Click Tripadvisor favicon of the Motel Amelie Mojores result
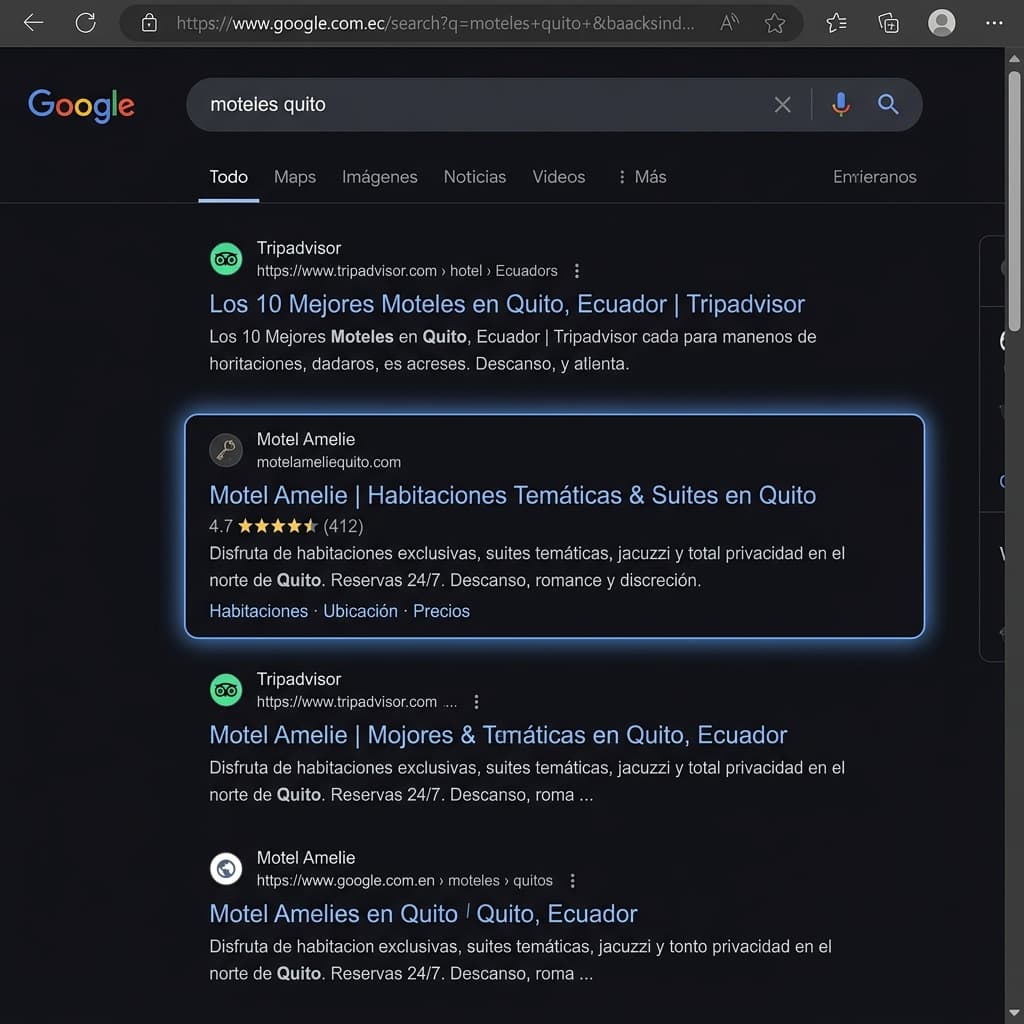Viewport: 1024px width, 1024px height. [226, 690]
